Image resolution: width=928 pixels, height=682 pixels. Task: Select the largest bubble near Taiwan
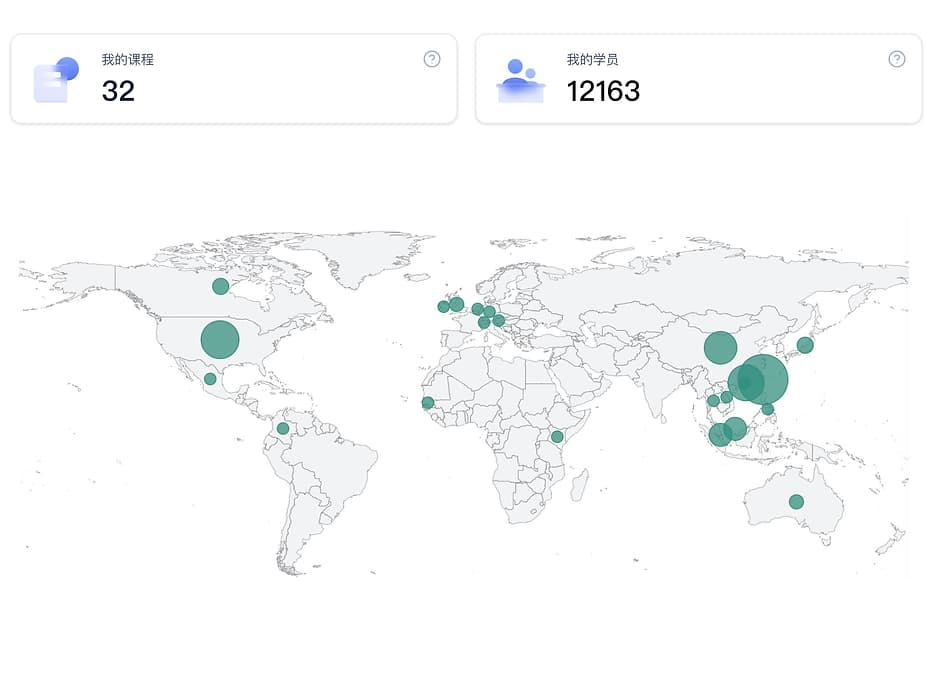pos(763,379)
